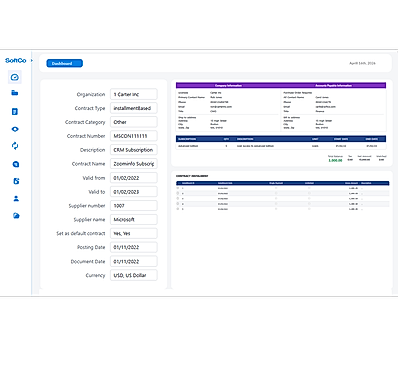Open the Contract Category field showing Other
The width and height of the screenshot is (398, 368).
tap(134, 122)
